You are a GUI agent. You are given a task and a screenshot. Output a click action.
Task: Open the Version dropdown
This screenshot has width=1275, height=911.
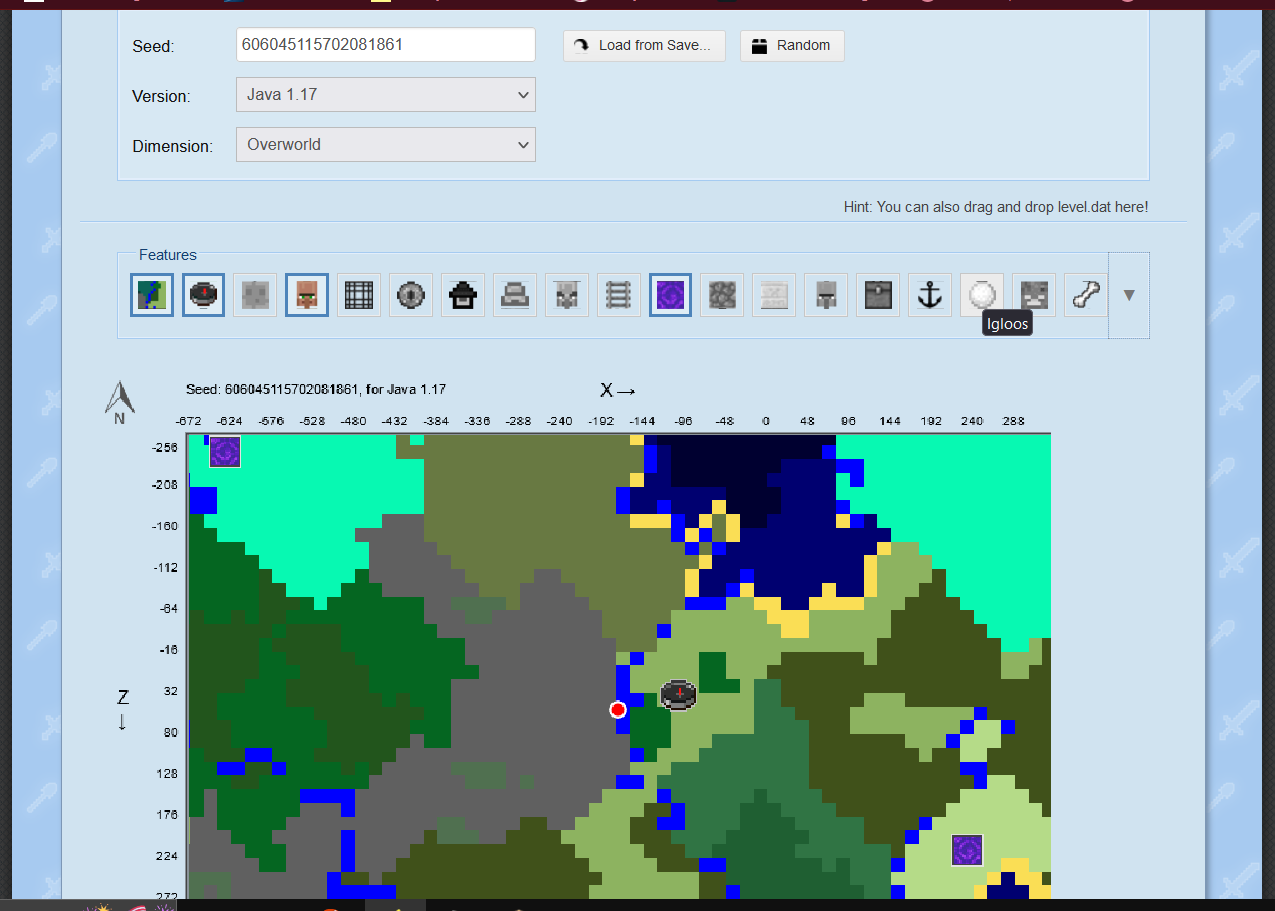(x=386, y=95)
